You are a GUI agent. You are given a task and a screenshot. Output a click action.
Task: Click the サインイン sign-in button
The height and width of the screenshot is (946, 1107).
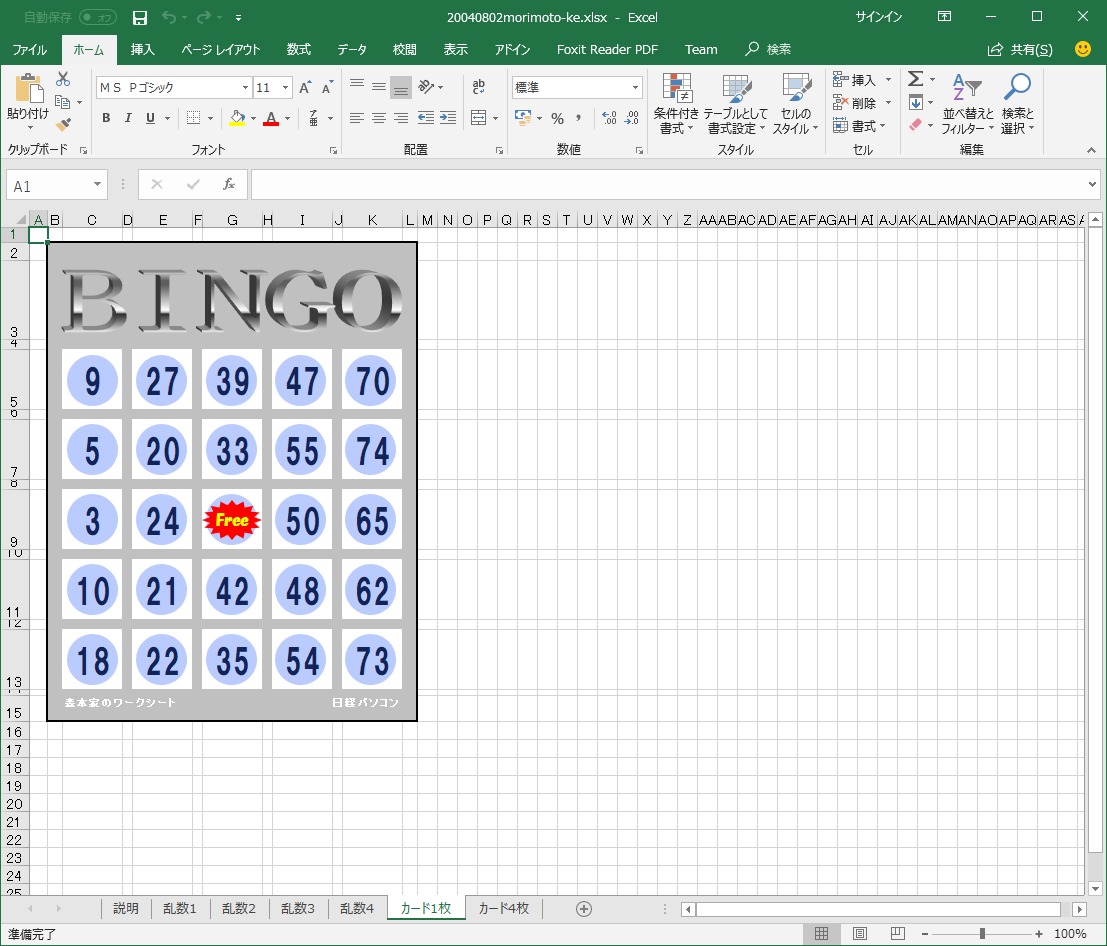point(878,18)
